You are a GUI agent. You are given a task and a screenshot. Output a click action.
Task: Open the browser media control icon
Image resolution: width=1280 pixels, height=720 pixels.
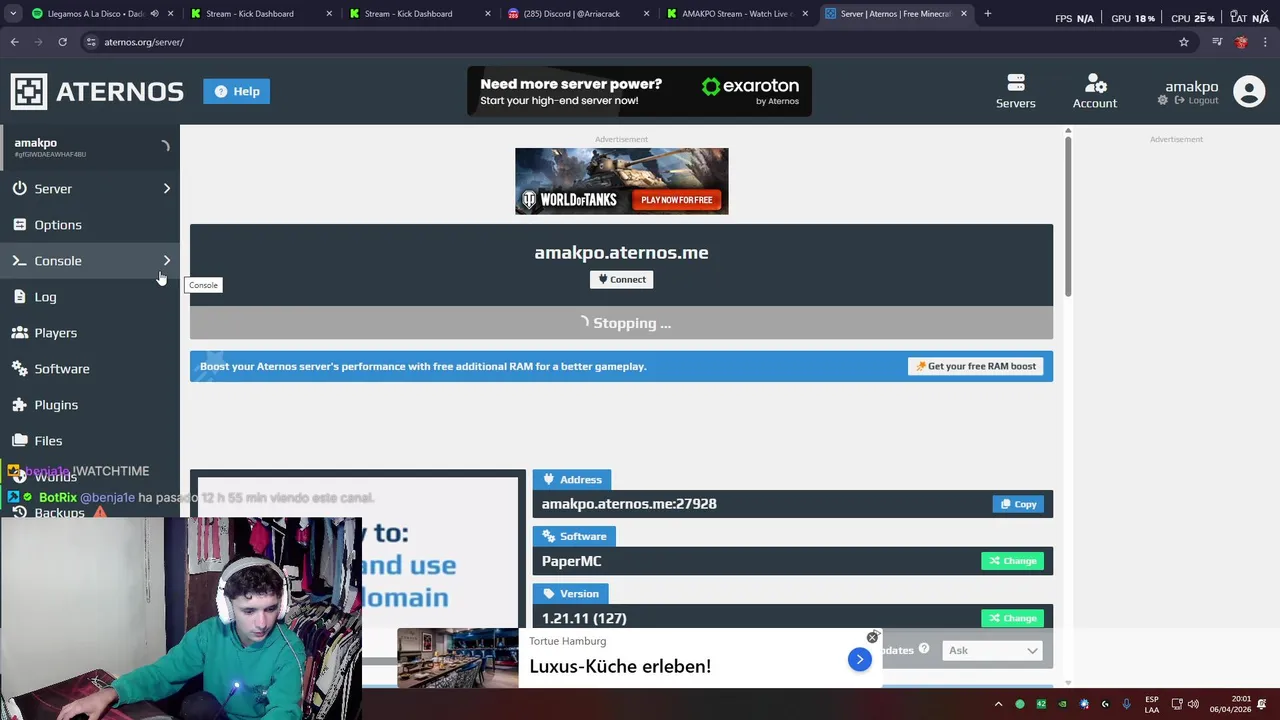click(1217, 42)
